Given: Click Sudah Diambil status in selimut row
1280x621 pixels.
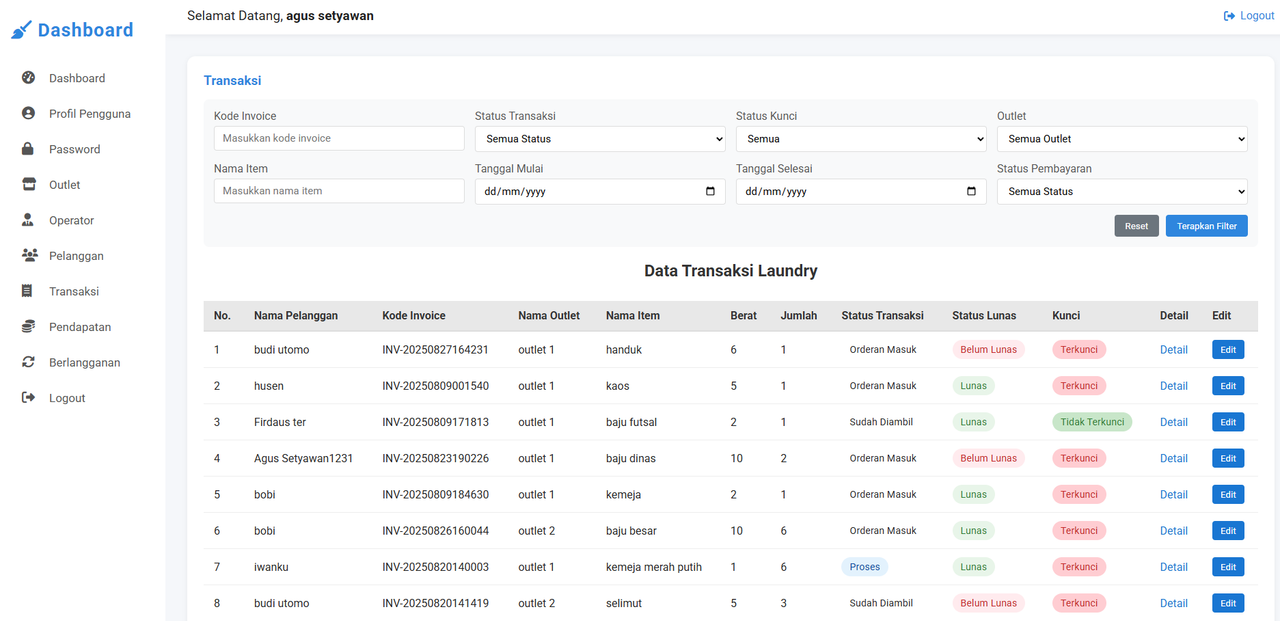Looking at the screenshot, I should click(881, 603).
